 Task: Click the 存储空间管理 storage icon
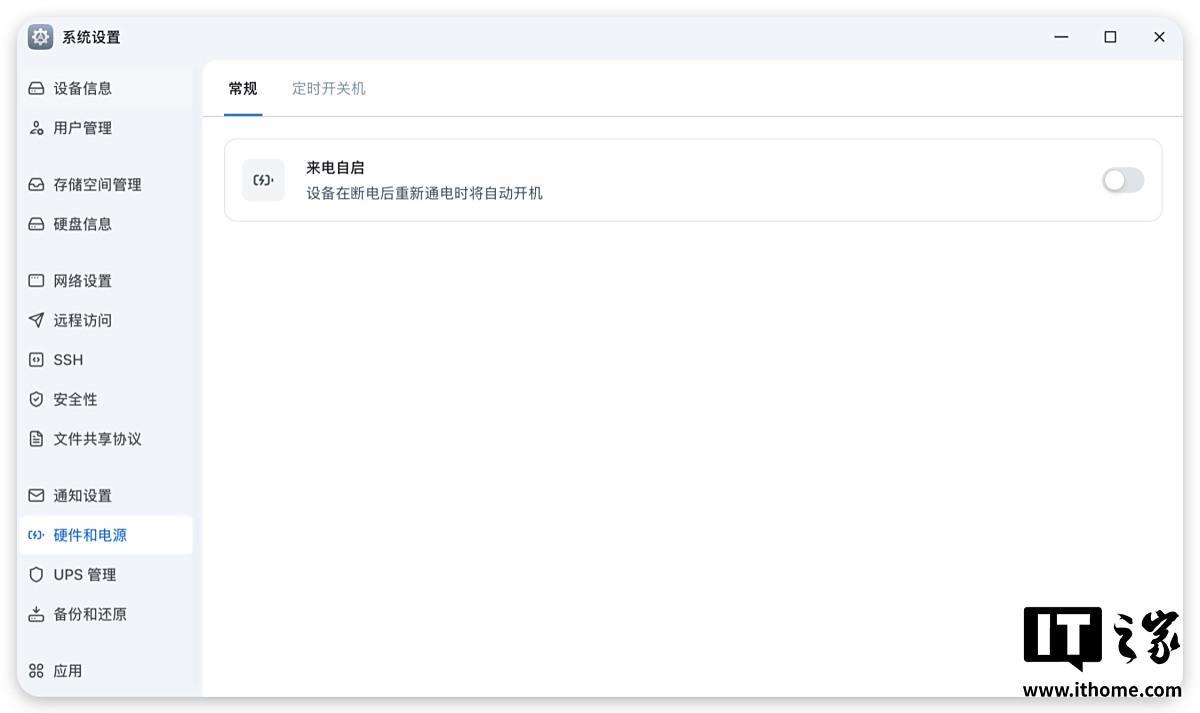point(36,185)
